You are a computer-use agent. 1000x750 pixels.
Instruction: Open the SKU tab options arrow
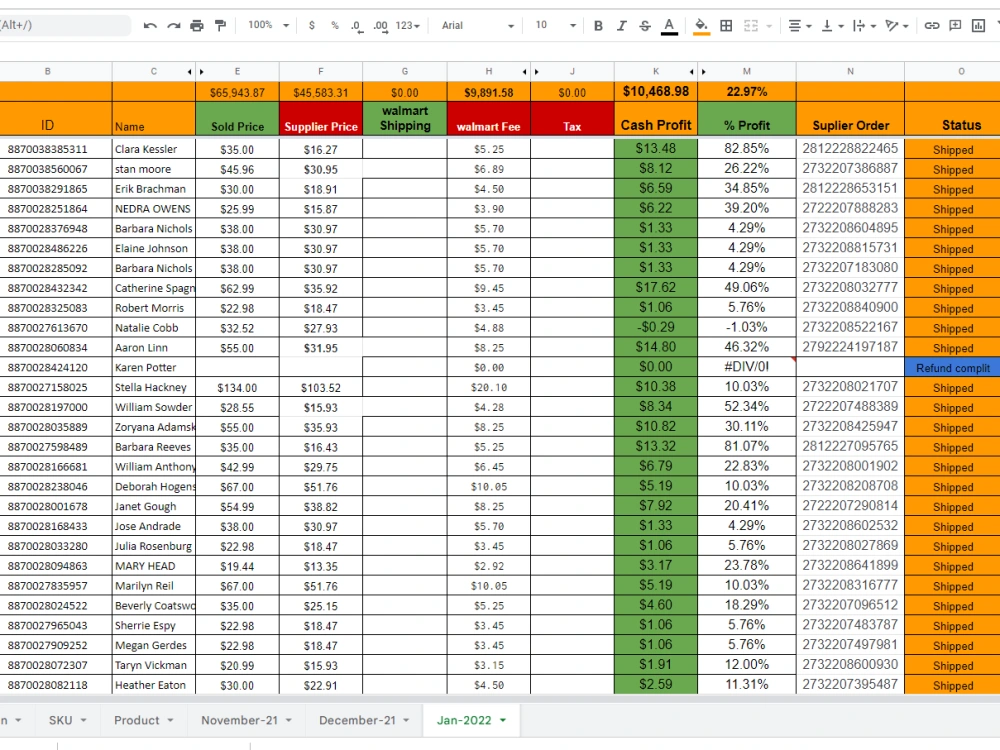(x=84, y=721)
